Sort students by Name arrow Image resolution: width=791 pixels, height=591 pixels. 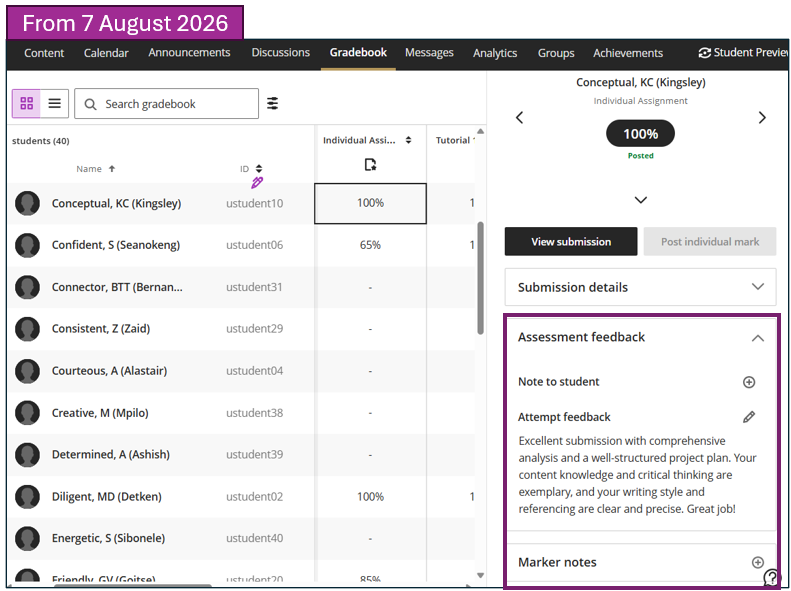pyautogui.click(x=112, y=169)
